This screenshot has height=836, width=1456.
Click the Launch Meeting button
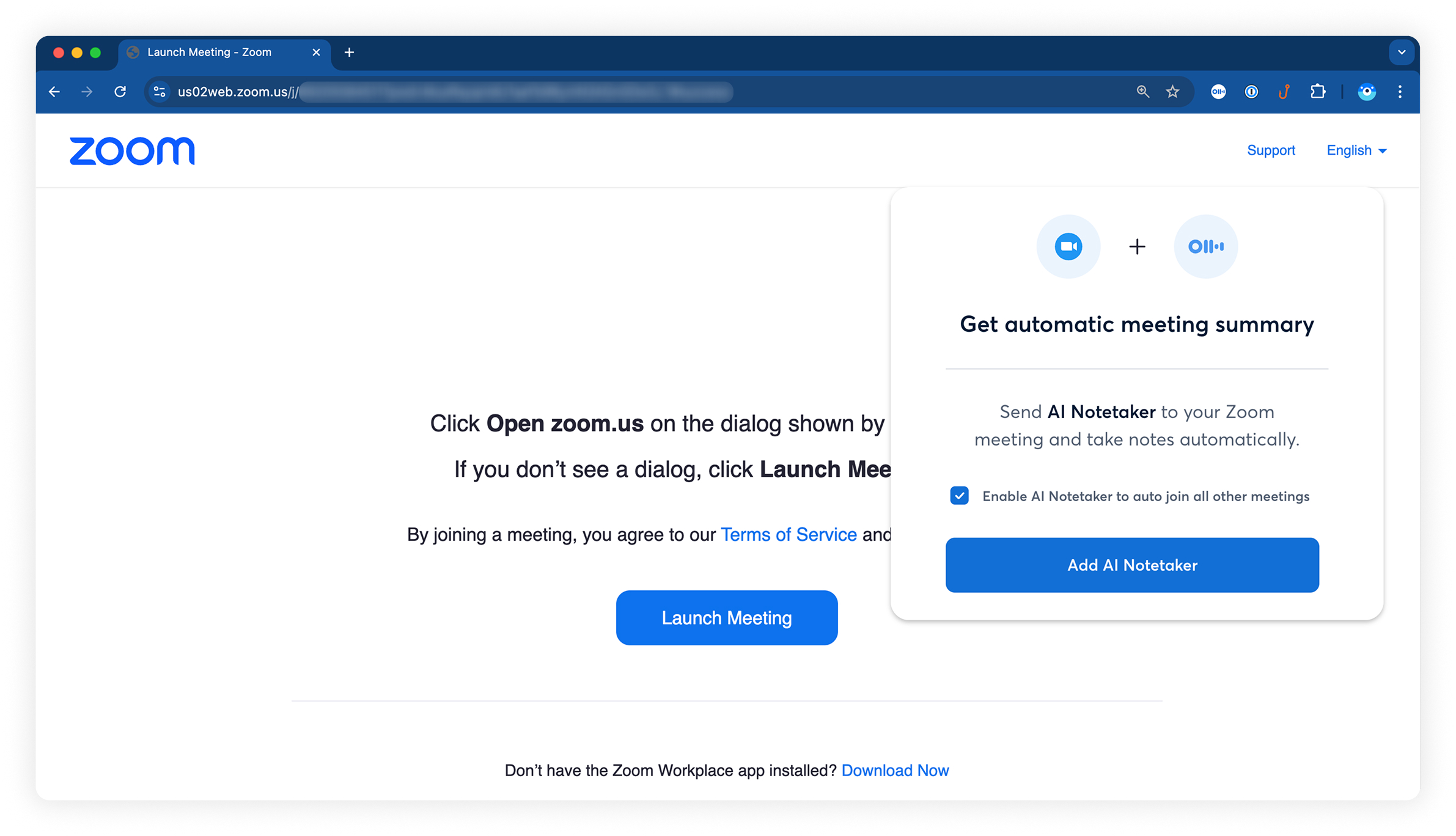727,618
